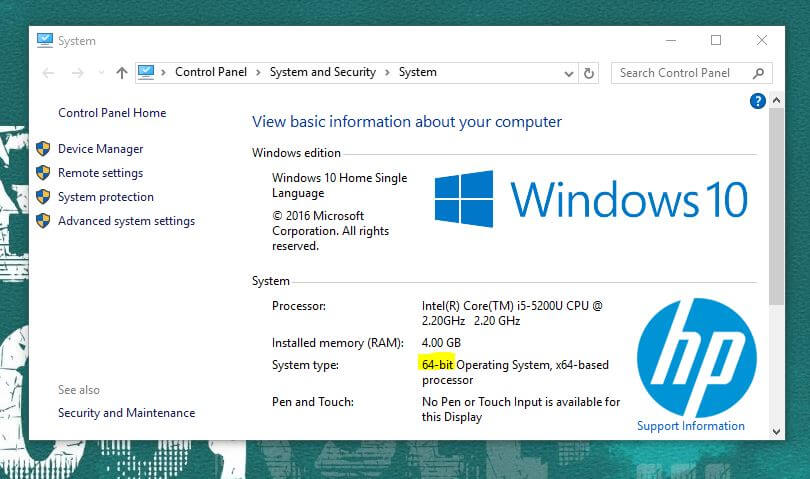Click the scrollbar up arrow
This screenshot has width=810, height=479.
[x=776, y=100]
